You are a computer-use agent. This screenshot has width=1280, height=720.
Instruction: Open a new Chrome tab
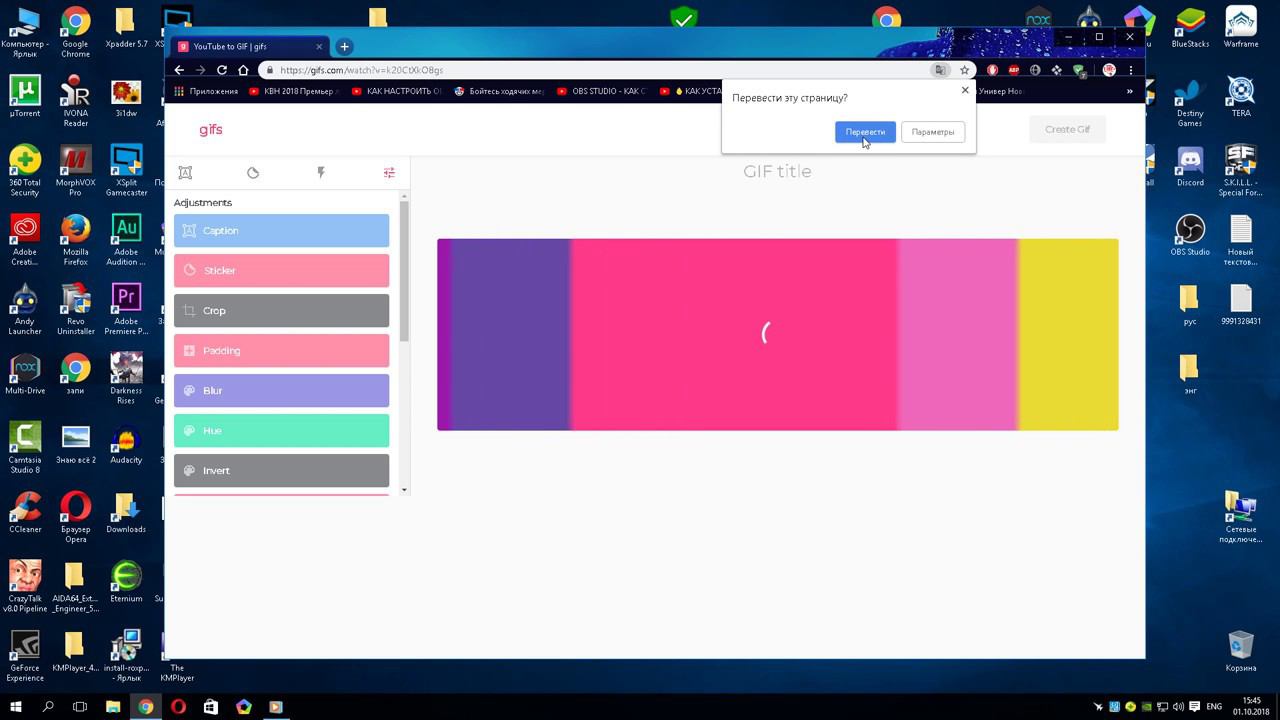[344, 46]
